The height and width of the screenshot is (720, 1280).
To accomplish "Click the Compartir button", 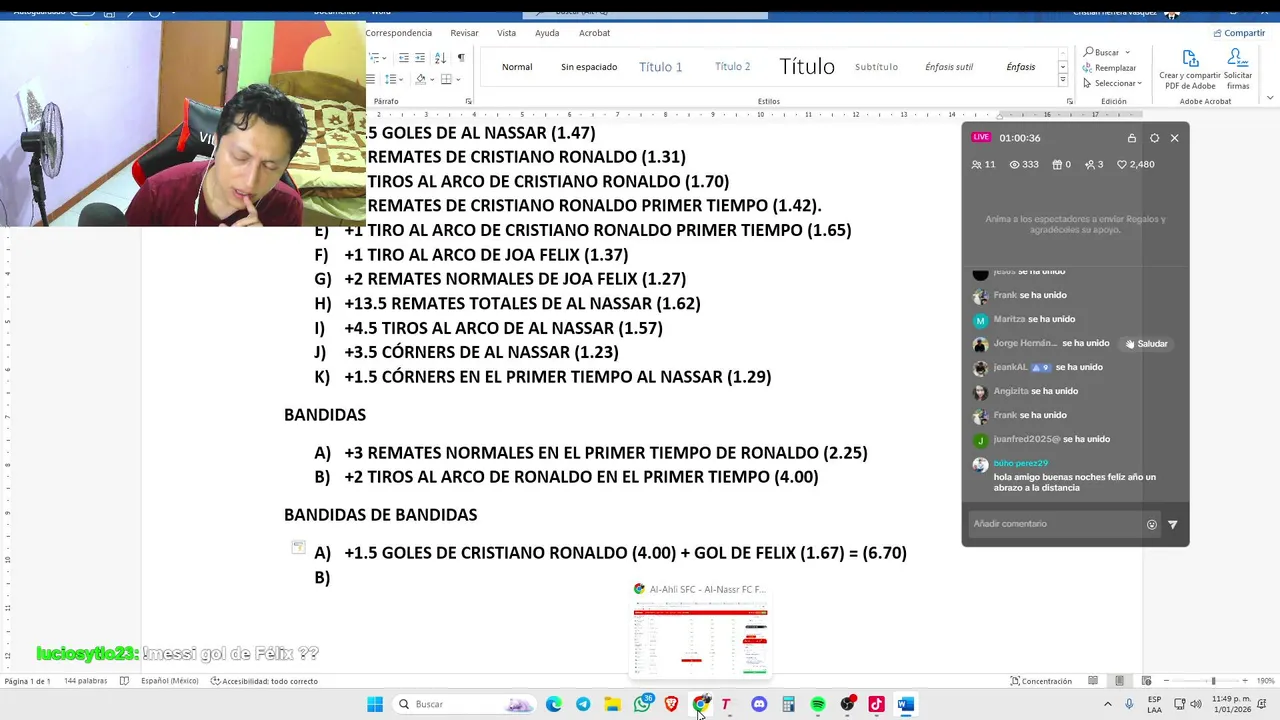I will coord(1239,33).
